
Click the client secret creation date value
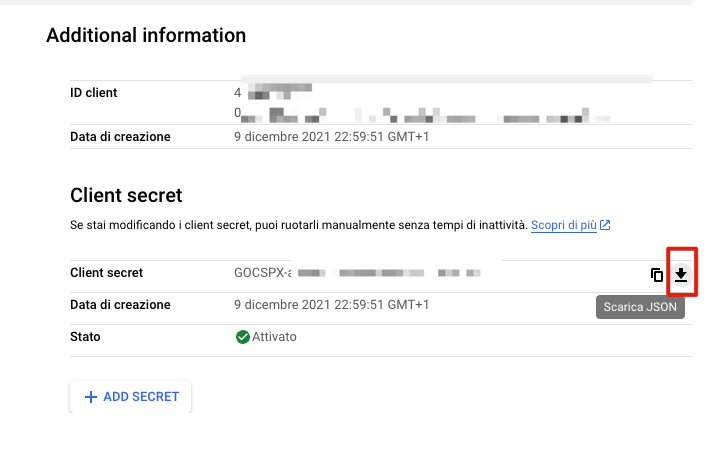[331, 305]
